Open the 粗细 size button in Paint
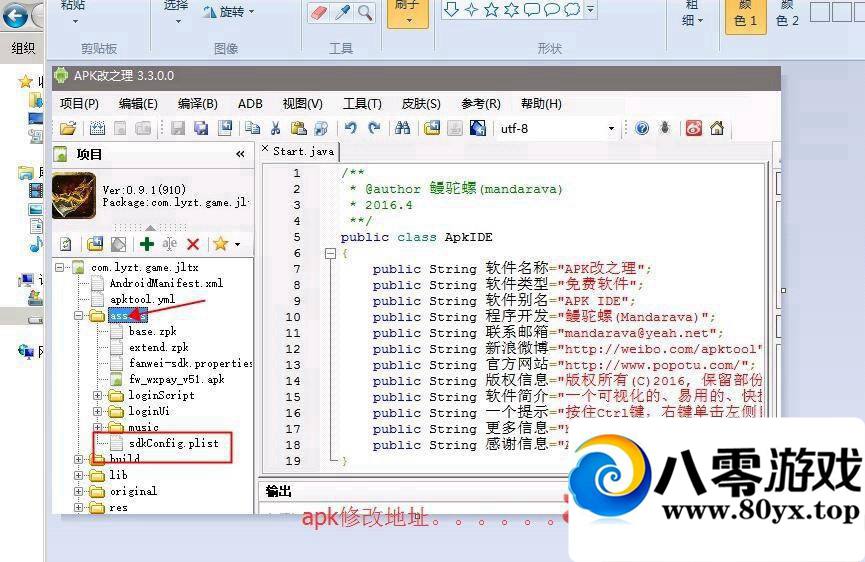 point(693,13)
